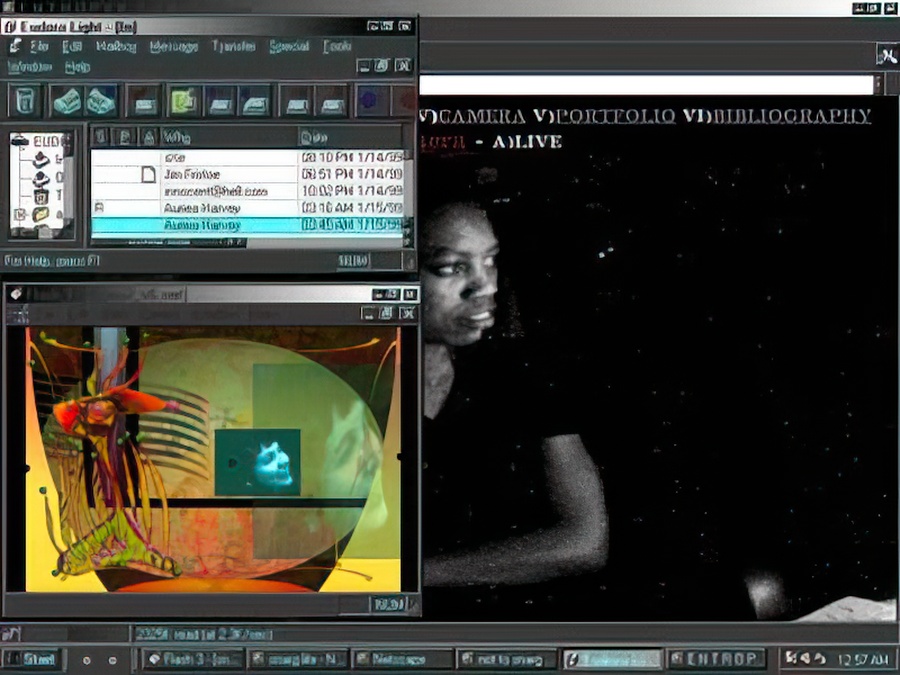Open the Special menu in Eudora Light

(x=289, y=46)
